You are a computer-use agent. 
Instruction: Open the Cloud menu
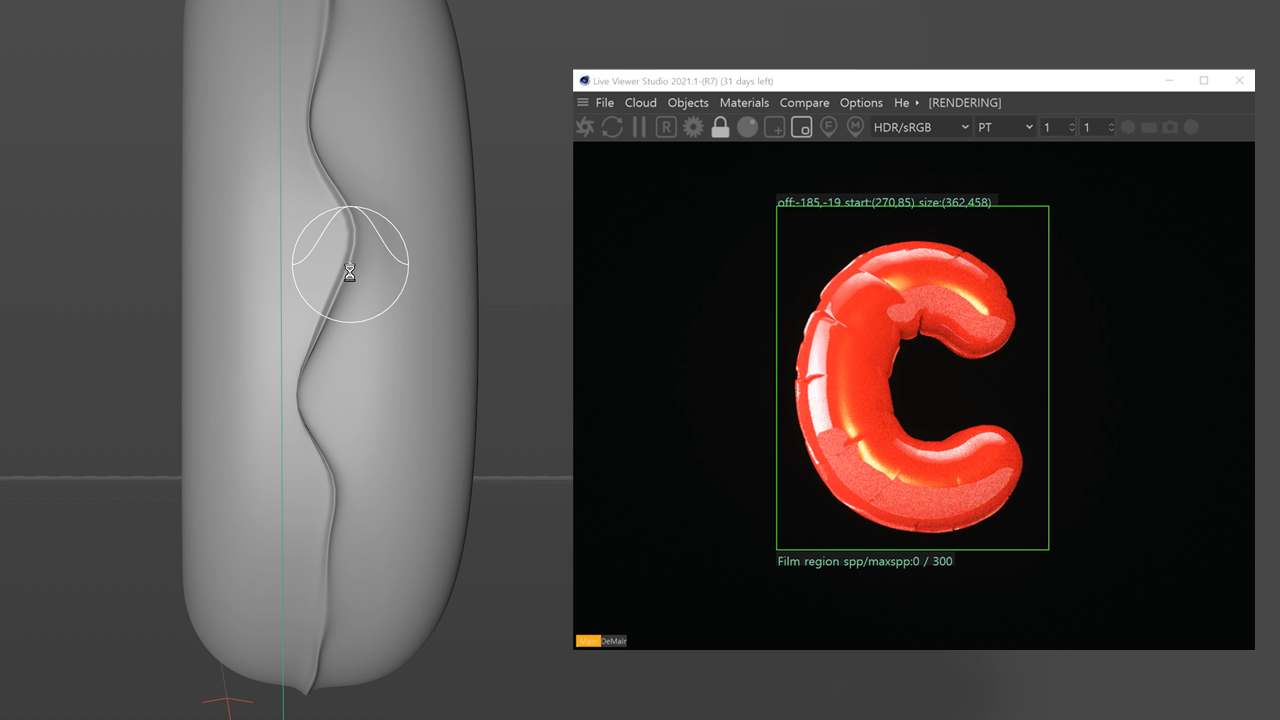tap(641, 103)
